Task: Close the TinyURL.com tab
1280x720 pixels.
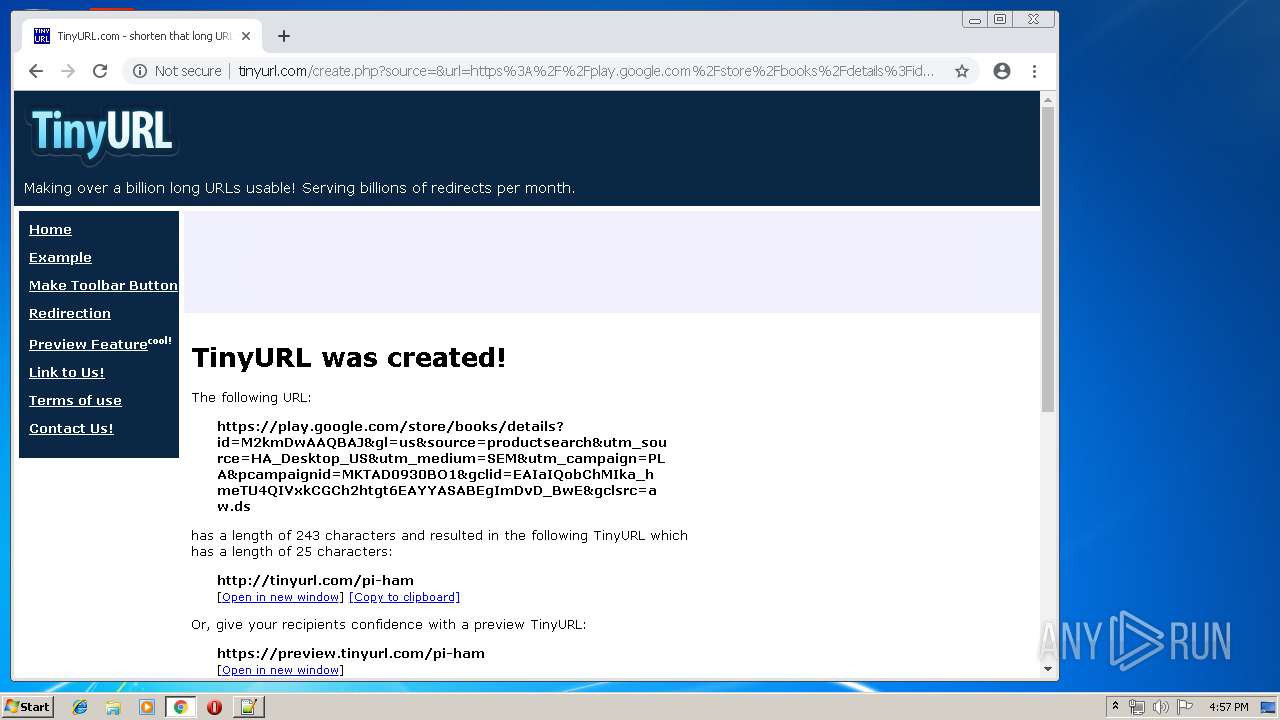Action: click(246, 36)
